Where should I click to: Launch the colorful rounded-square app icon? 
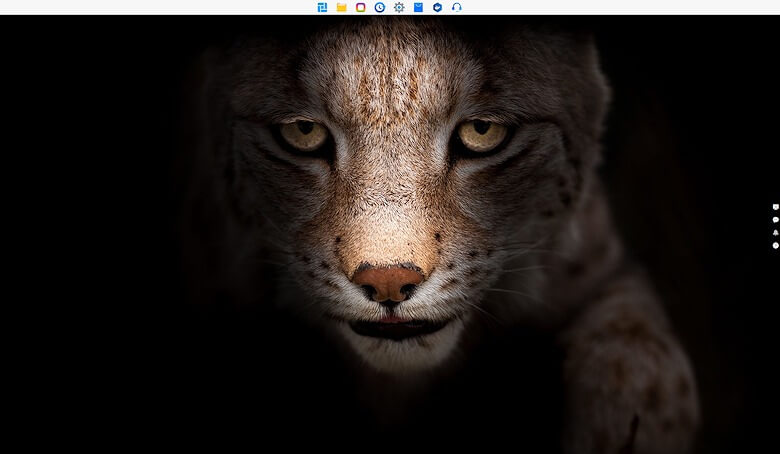(361, 7)
